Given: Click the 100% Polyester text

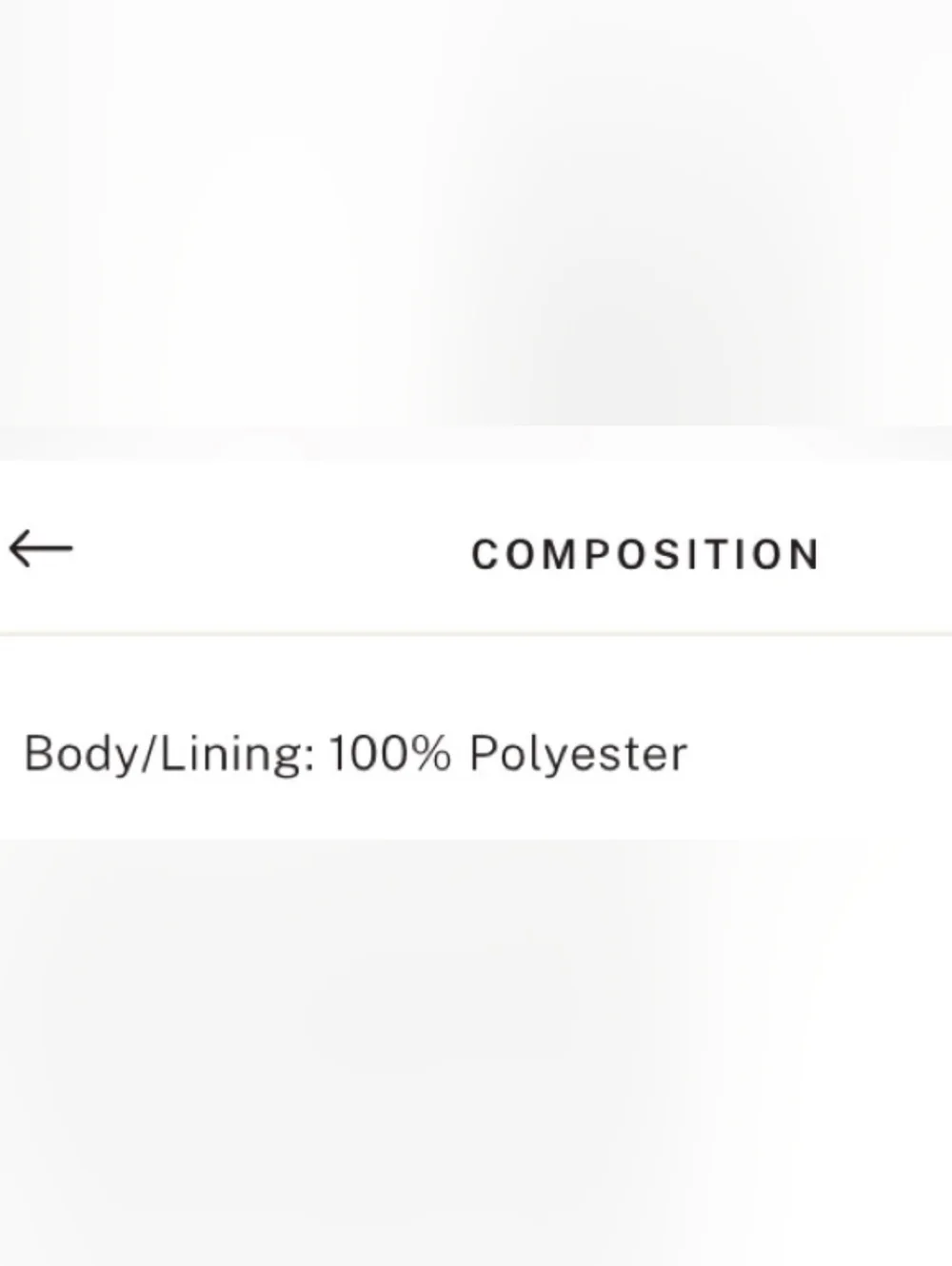Looking at the screenshot, I should 507,754.
